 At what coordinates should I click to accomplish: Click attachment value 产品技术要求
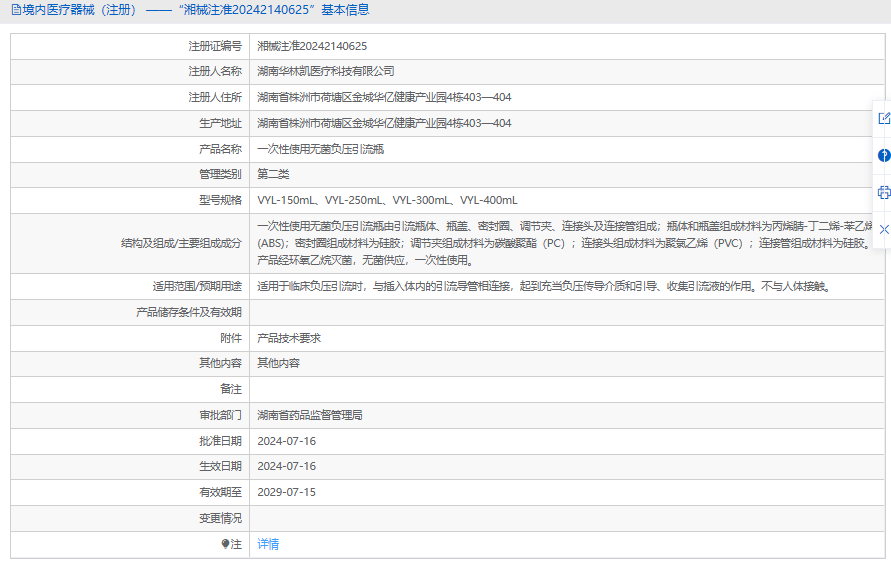click(x=289, y=338)
